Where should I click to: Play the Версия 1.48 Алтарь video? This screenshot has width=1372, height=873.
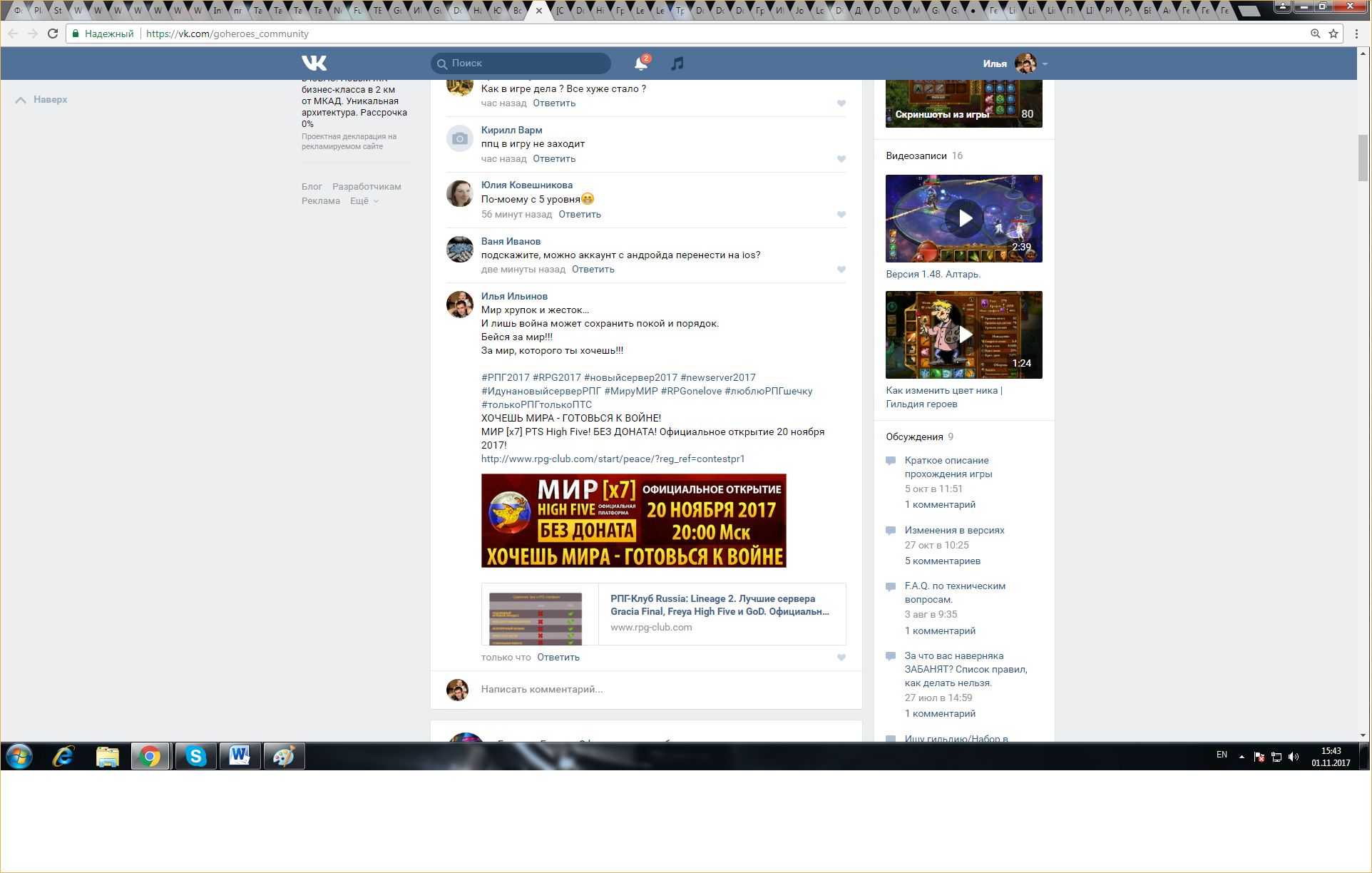[x=964, y=218]
